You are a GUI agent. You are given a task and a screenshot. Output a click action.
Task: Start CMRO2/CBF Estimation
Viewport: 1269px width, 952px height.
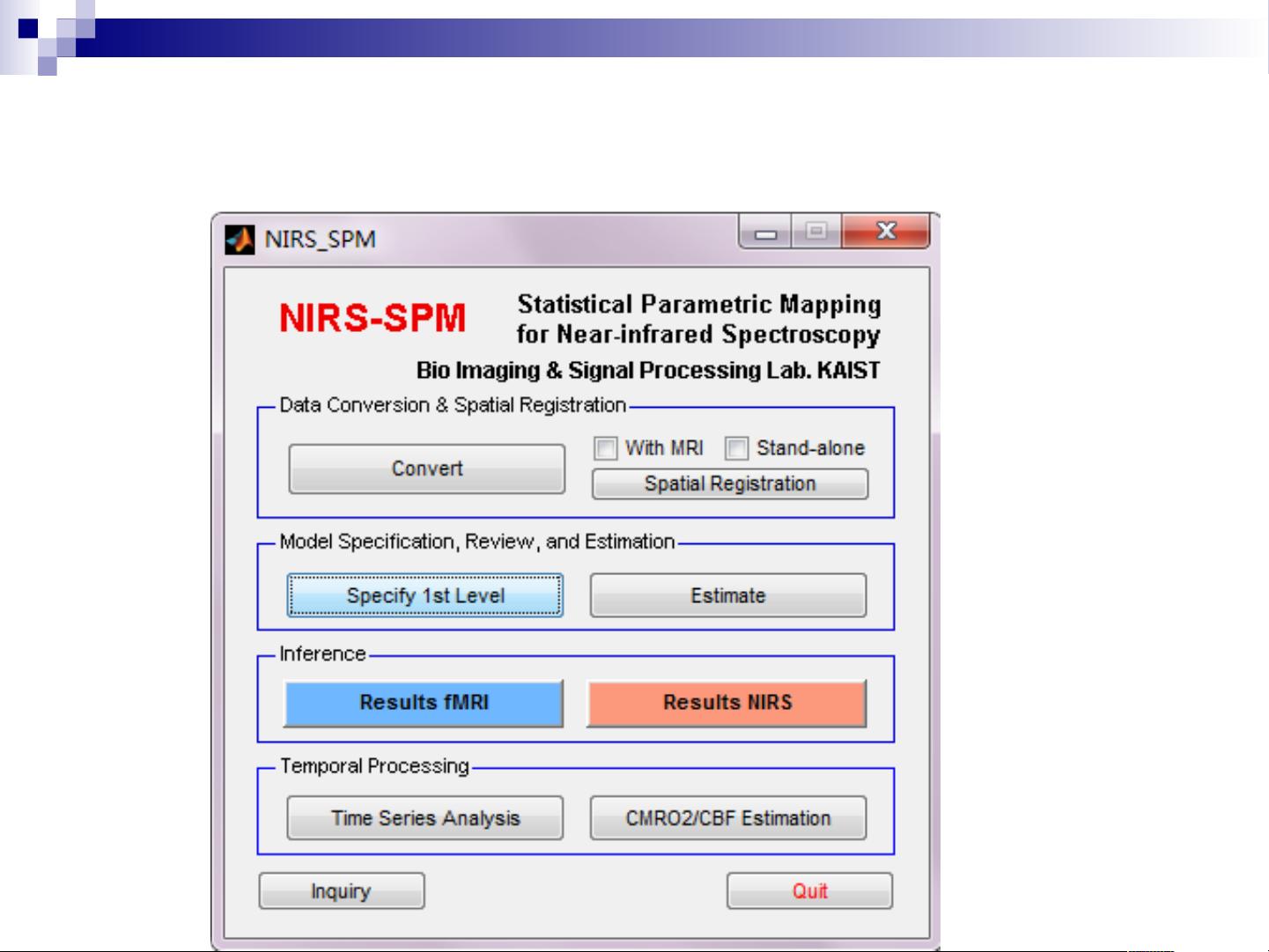(728, 817)
